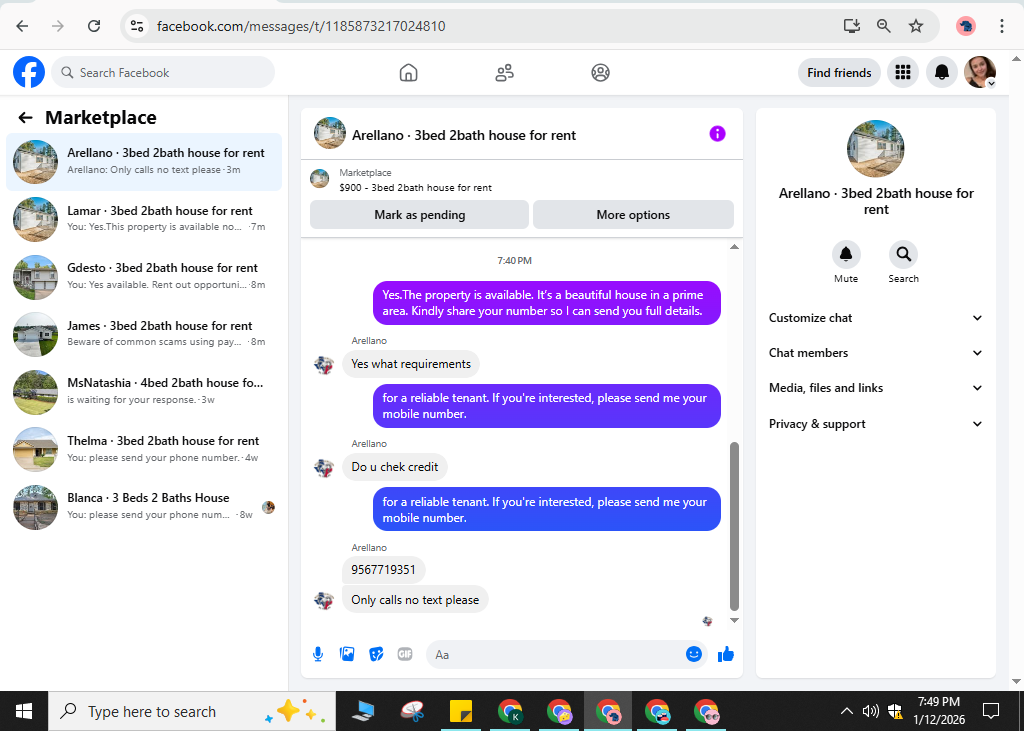Viewport: 1024px width, 731px height.
Task: Click the browser address bar URL
Action: [301, 26]
